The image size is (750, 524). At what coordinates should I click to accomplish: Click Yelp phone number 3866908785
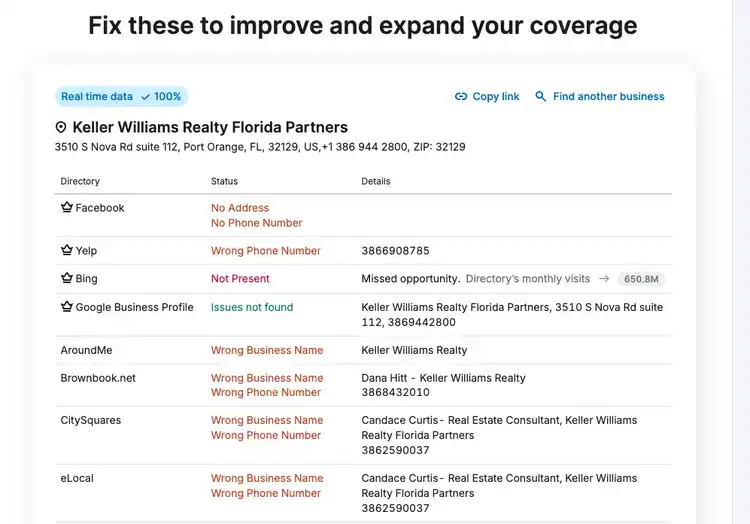tap(395, 251)
